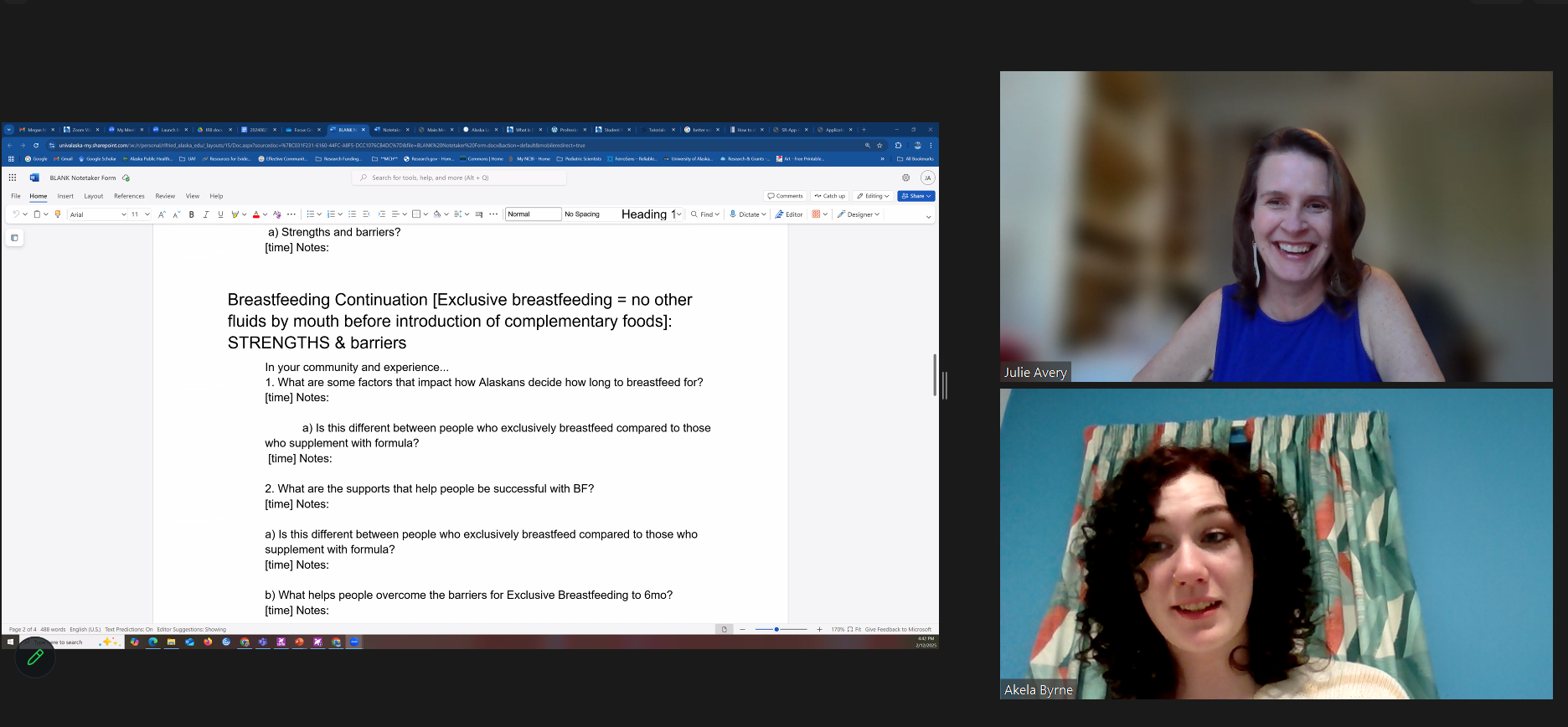1568x727 pixels.
Task: Apply the Heading 1 style
Action: (x=647, y=214)
